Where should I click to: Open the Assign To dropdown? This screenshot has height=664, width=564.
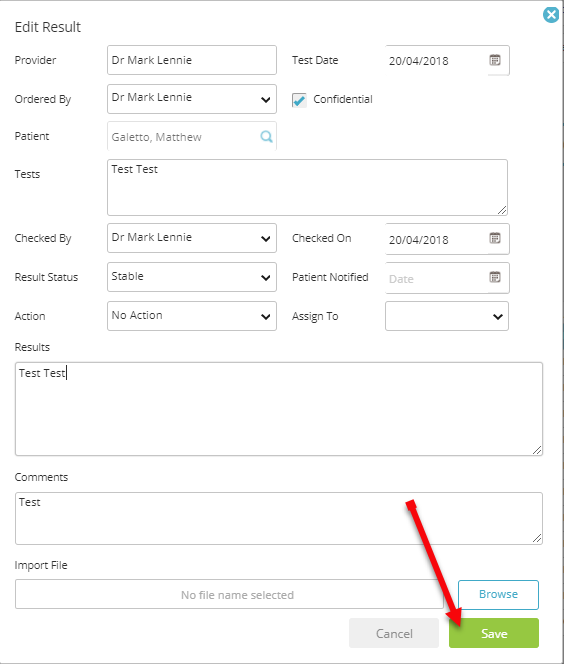(447, 316)
